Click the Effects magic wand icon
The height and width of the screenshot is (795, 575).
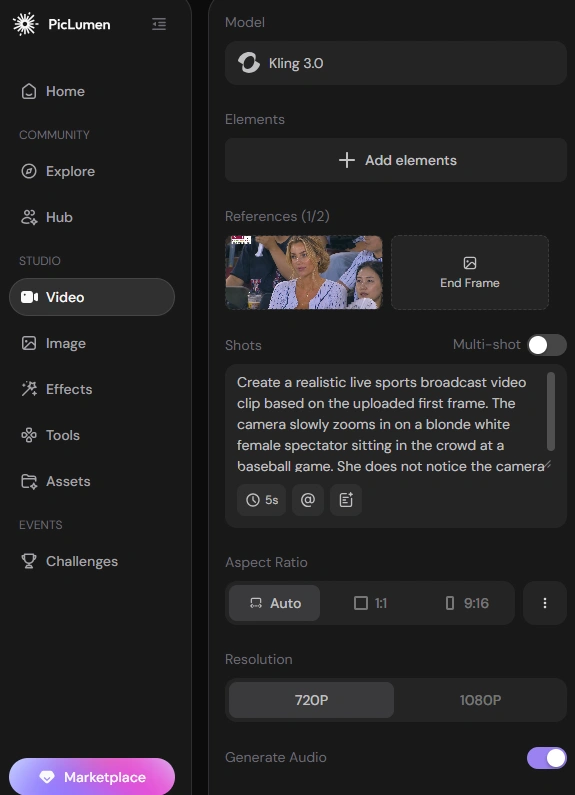pos(29,389)
